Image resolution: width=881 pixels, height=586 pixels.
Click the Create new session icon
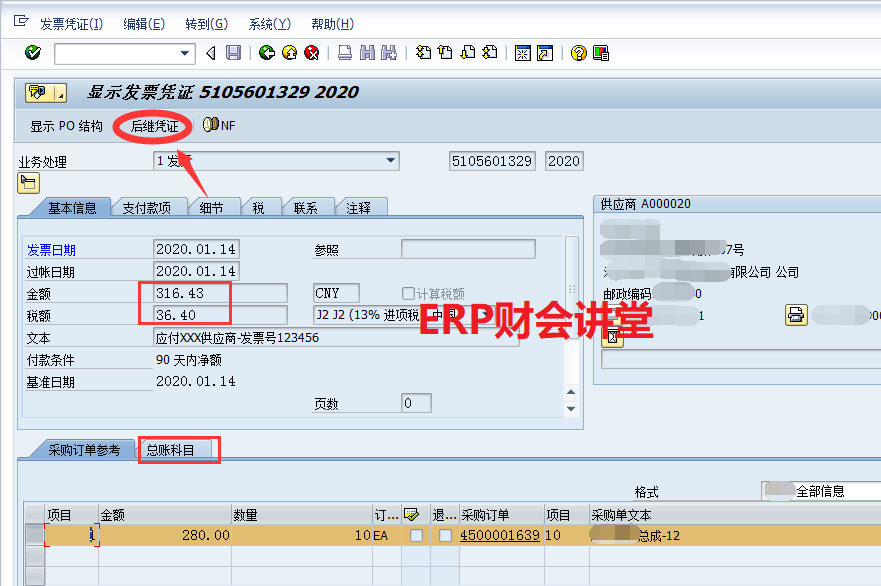pyautogui.click(x=523, y=53)
